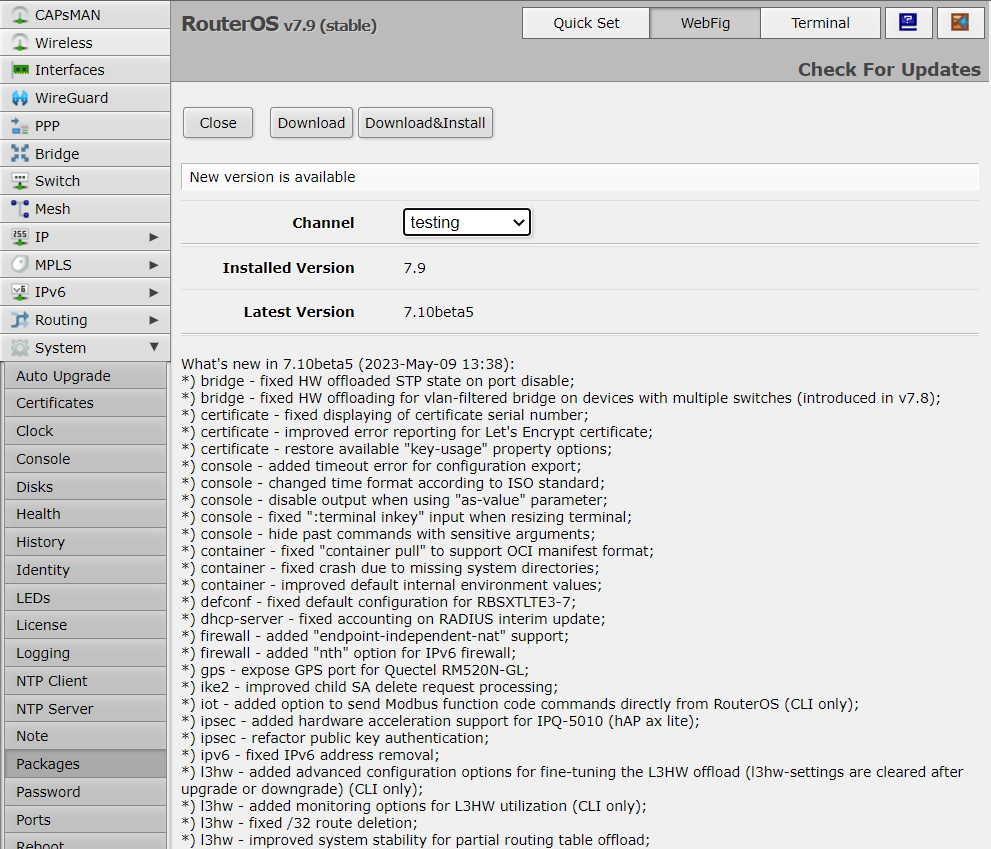Expand the Routing submenu

153,320
